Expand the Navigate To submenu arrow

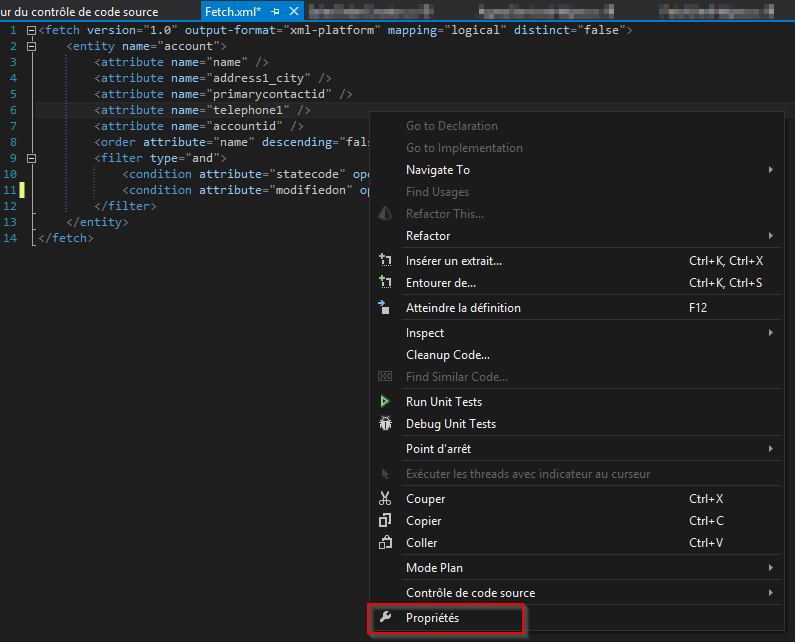point(770,169)
